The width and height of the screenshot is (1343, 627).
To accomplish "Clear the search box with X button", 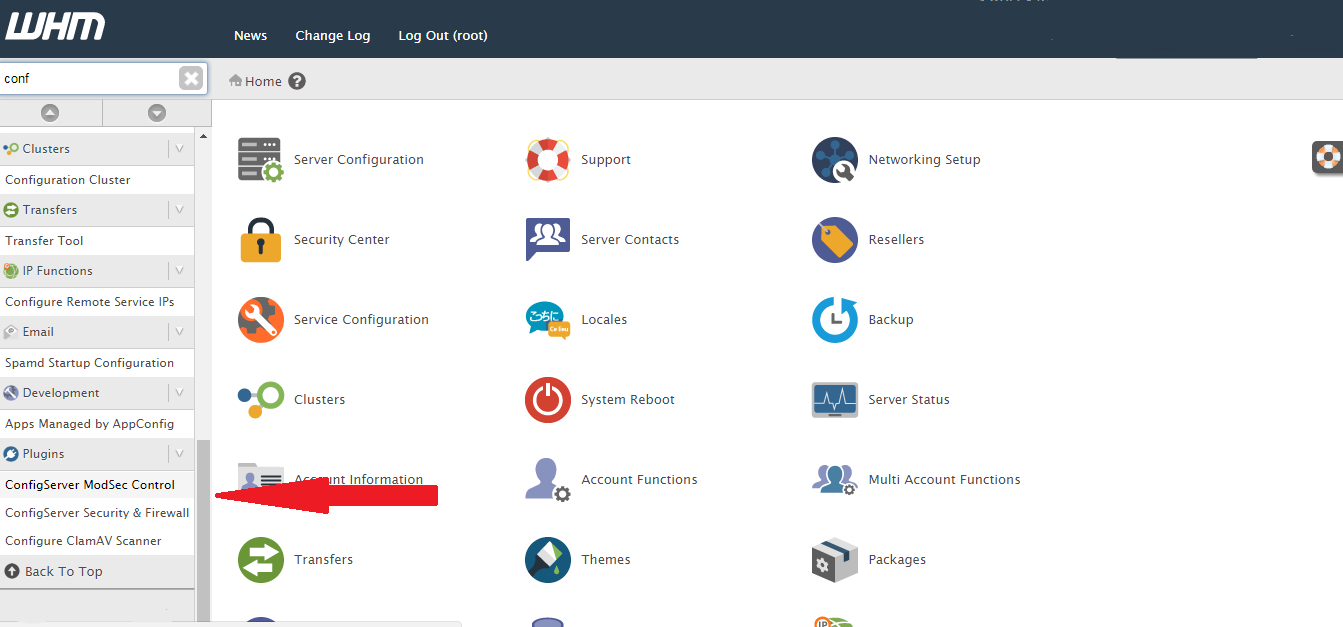I will 190,78.
